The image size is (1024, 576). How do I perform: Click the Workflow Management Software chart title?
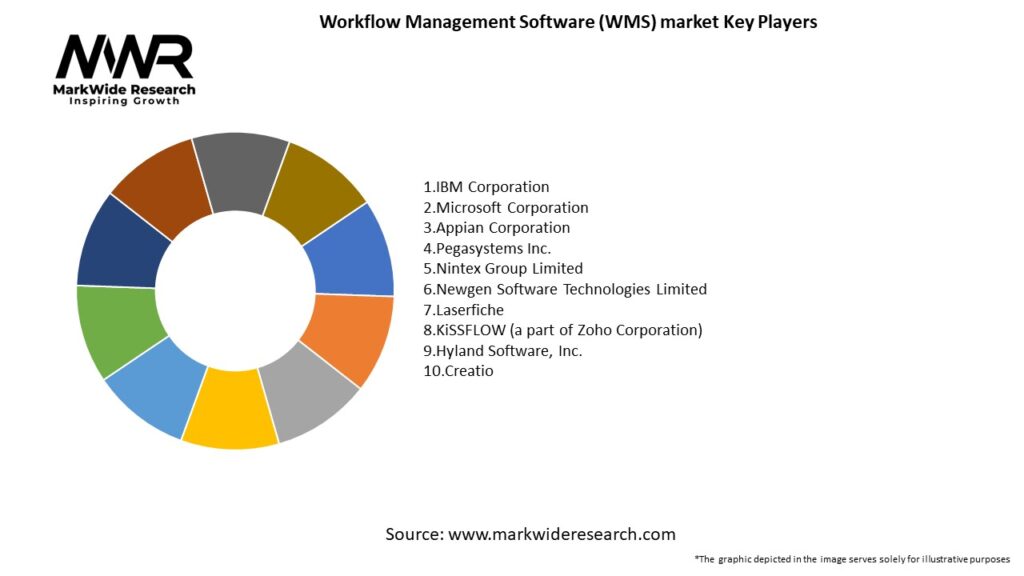(x=568, y=22)
